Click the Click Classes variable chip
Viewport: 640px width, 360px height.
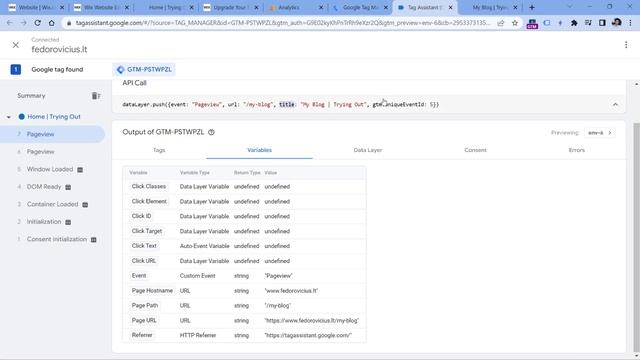coord(149,187)
